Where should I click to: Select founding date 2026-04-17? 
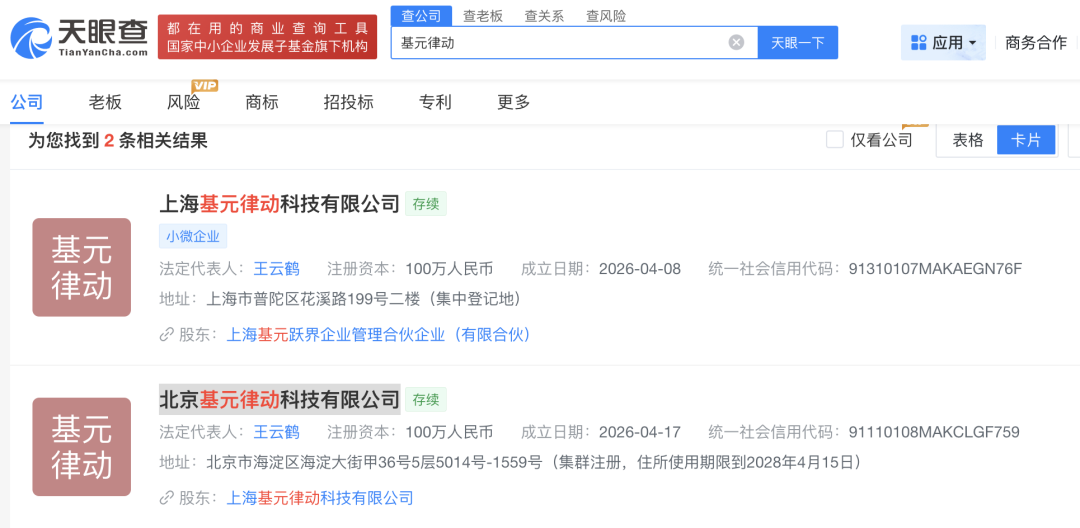pos(640,432)
